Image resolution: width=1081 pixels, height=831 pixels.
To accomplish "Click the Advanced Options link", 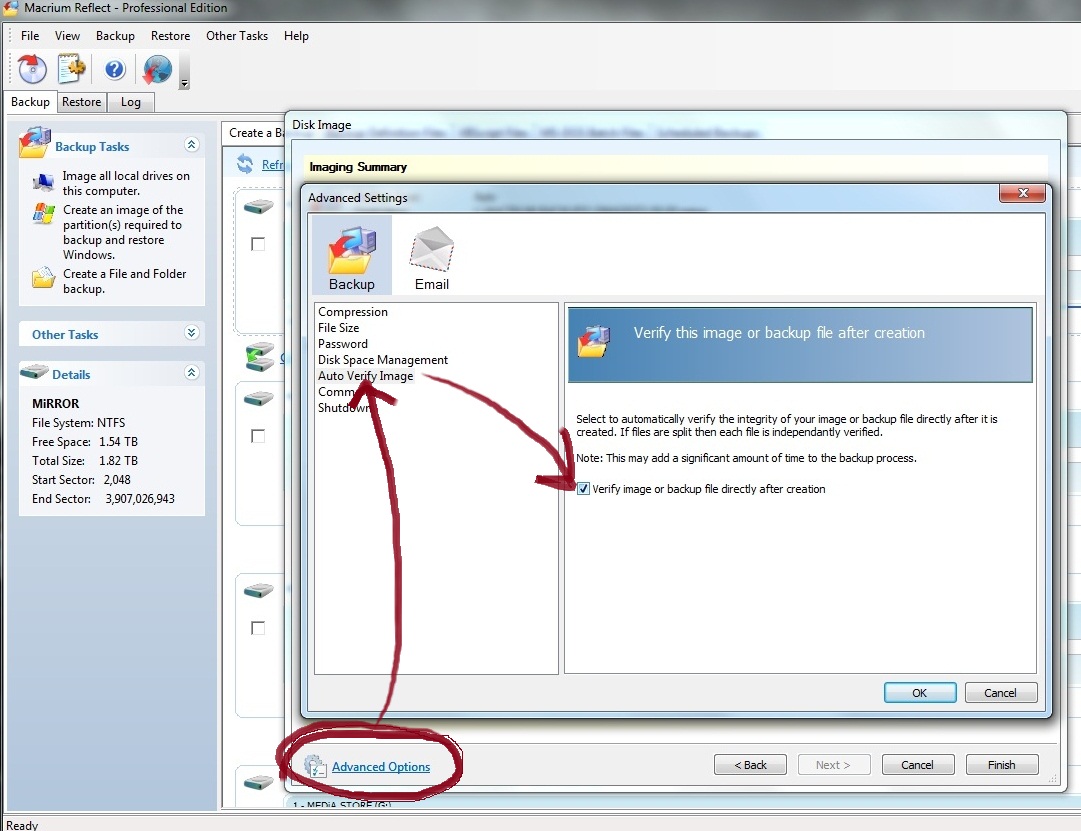I will [380, 767].
